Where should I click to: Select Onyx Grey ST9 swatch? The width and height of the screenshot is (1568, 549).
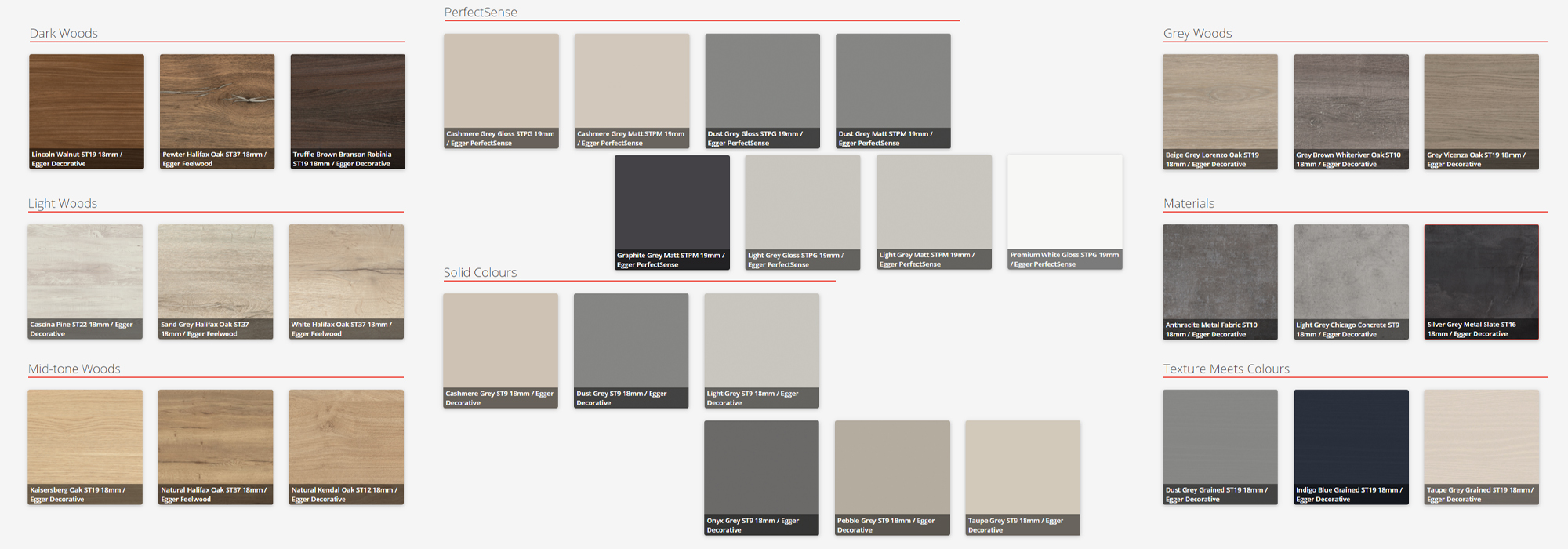(762, 478)
